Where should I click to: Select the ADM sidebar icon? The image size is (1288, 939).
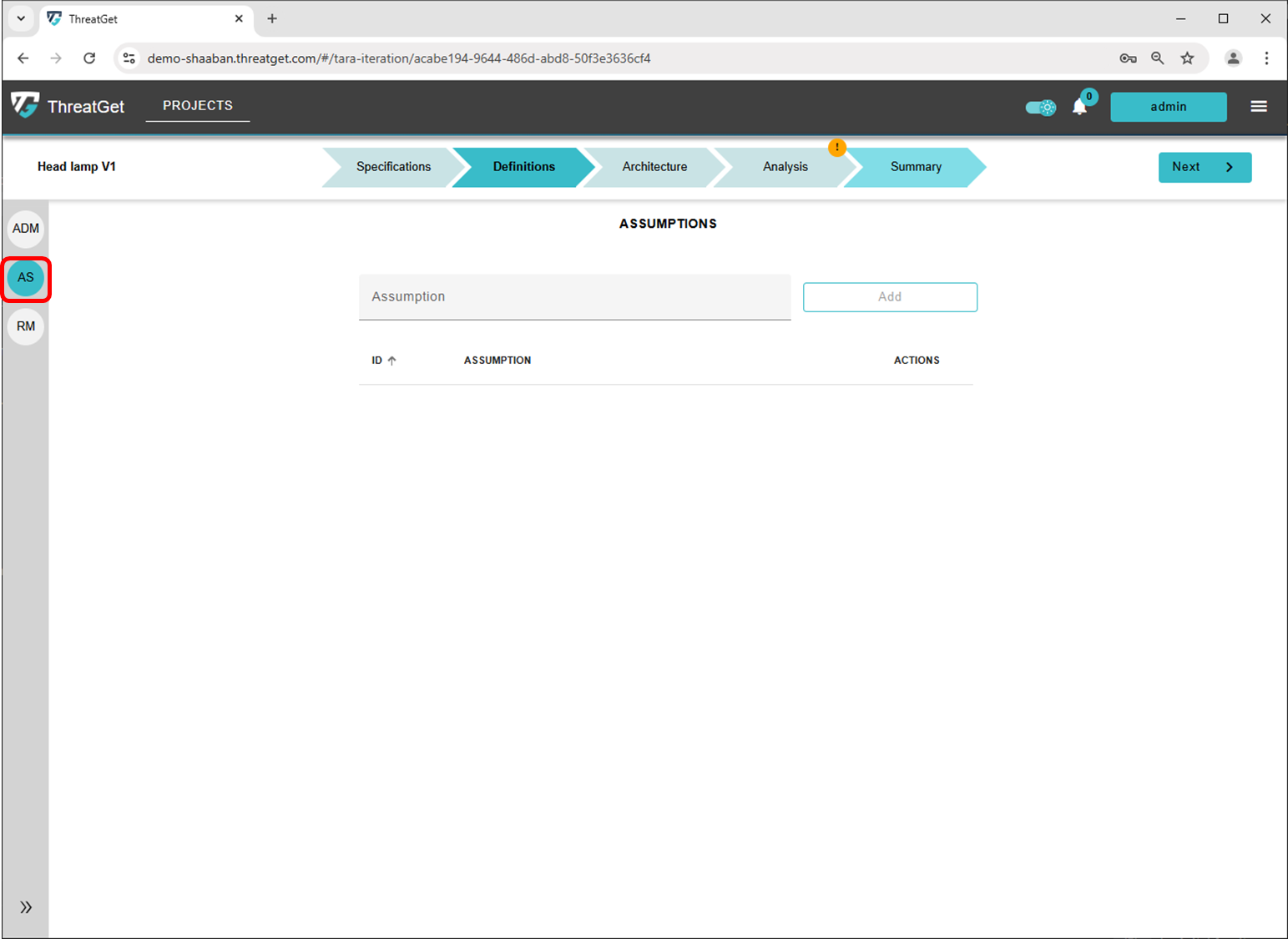click(26, 229)
